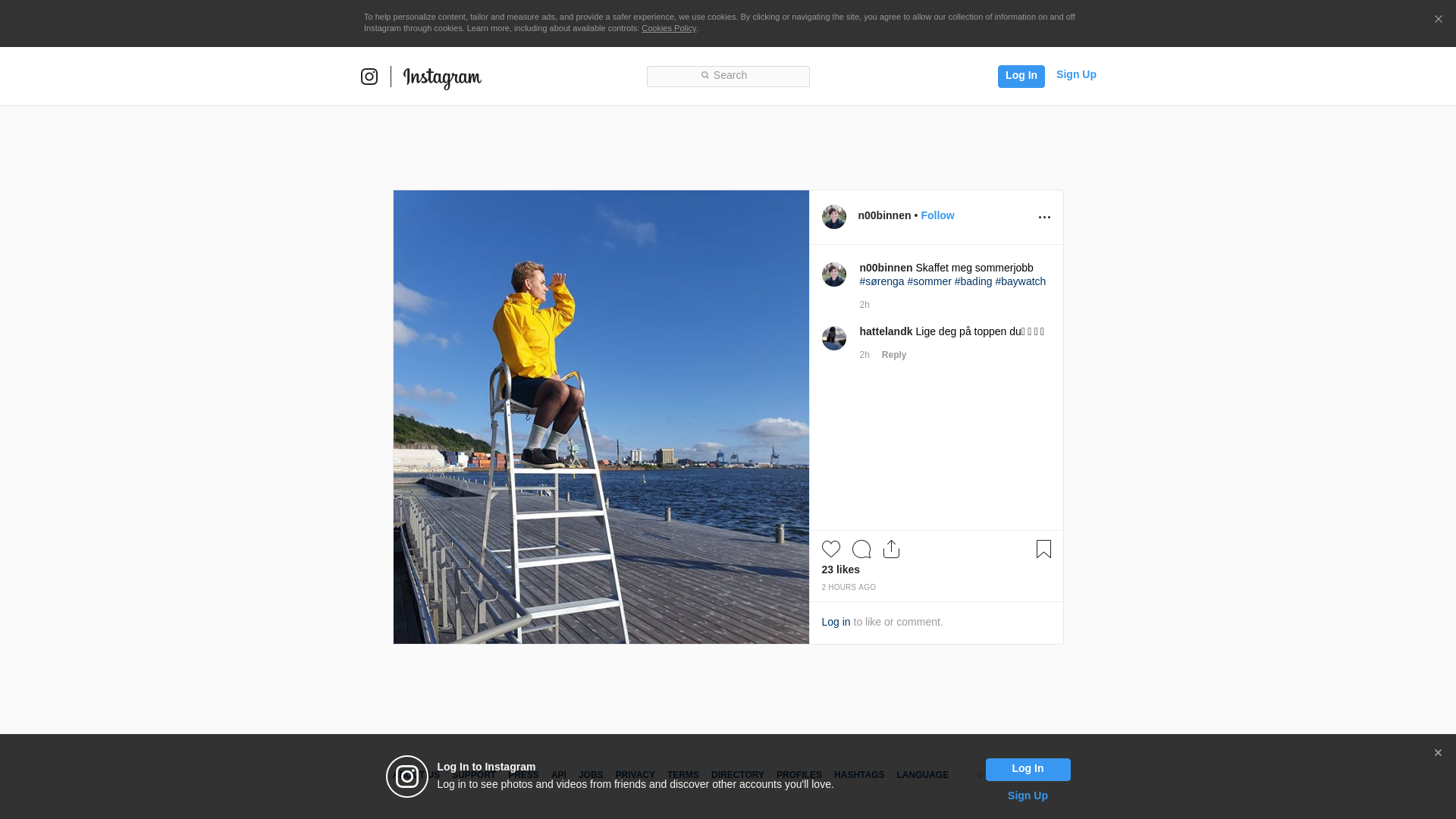Close the bottom login banner

pyautogui.click(x=1438, y=753)
